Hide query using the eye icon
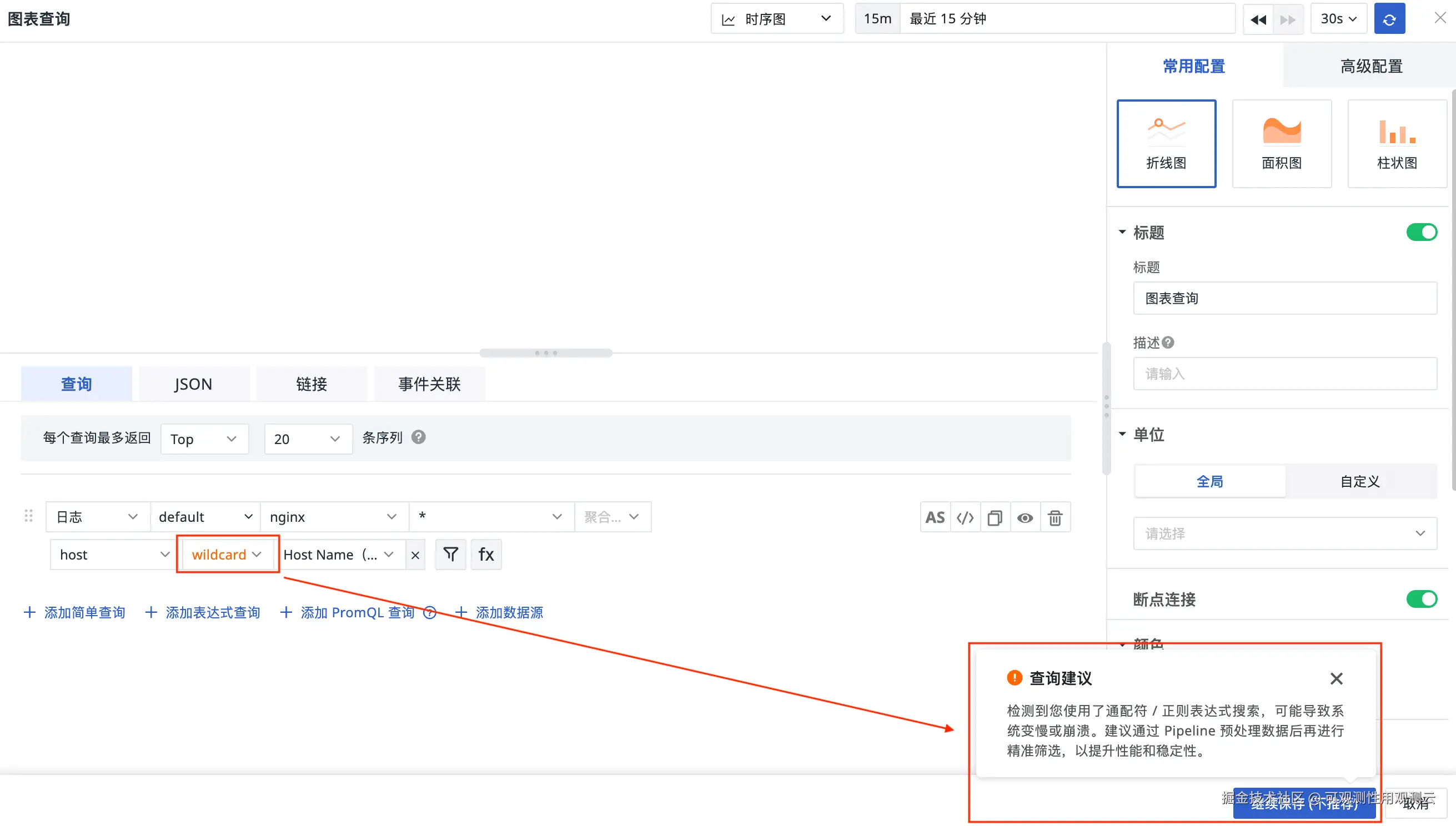 pos(1025,517)
